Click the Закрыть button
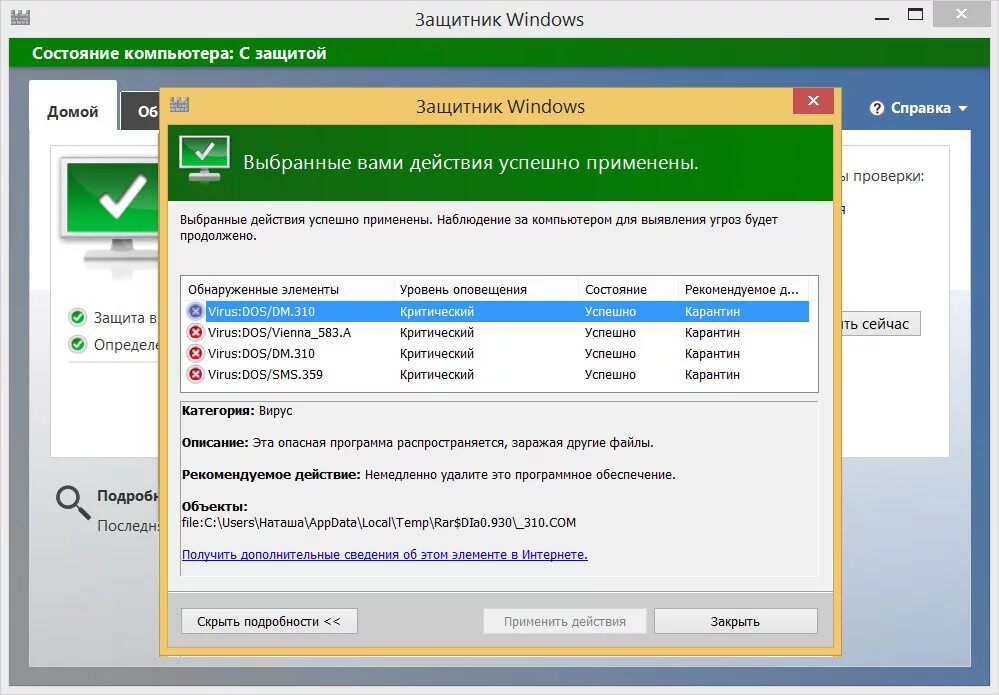999x695 pixels. click(x=735, y=621)
